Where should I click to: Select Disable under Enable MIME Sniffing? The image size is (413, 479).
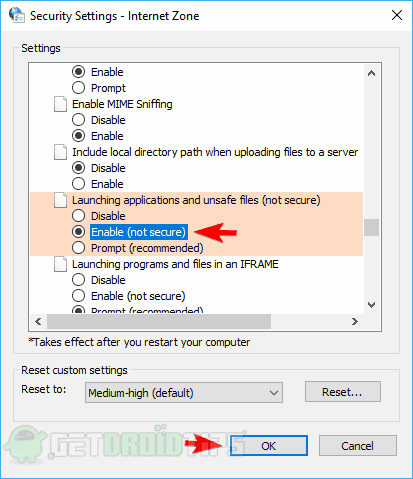(78, 120)
